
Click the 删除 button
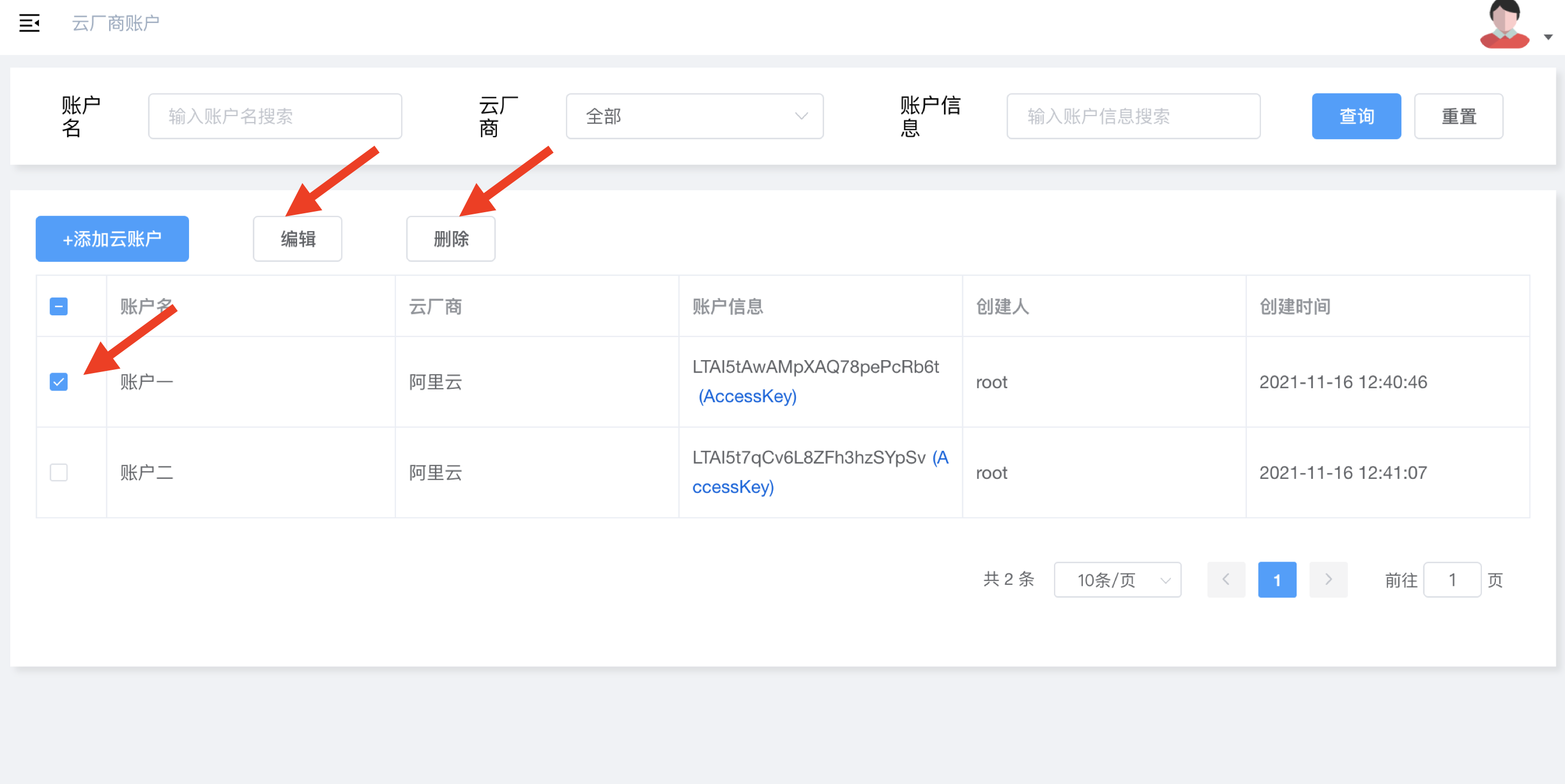pyautogui.click(x=451, y=239)
